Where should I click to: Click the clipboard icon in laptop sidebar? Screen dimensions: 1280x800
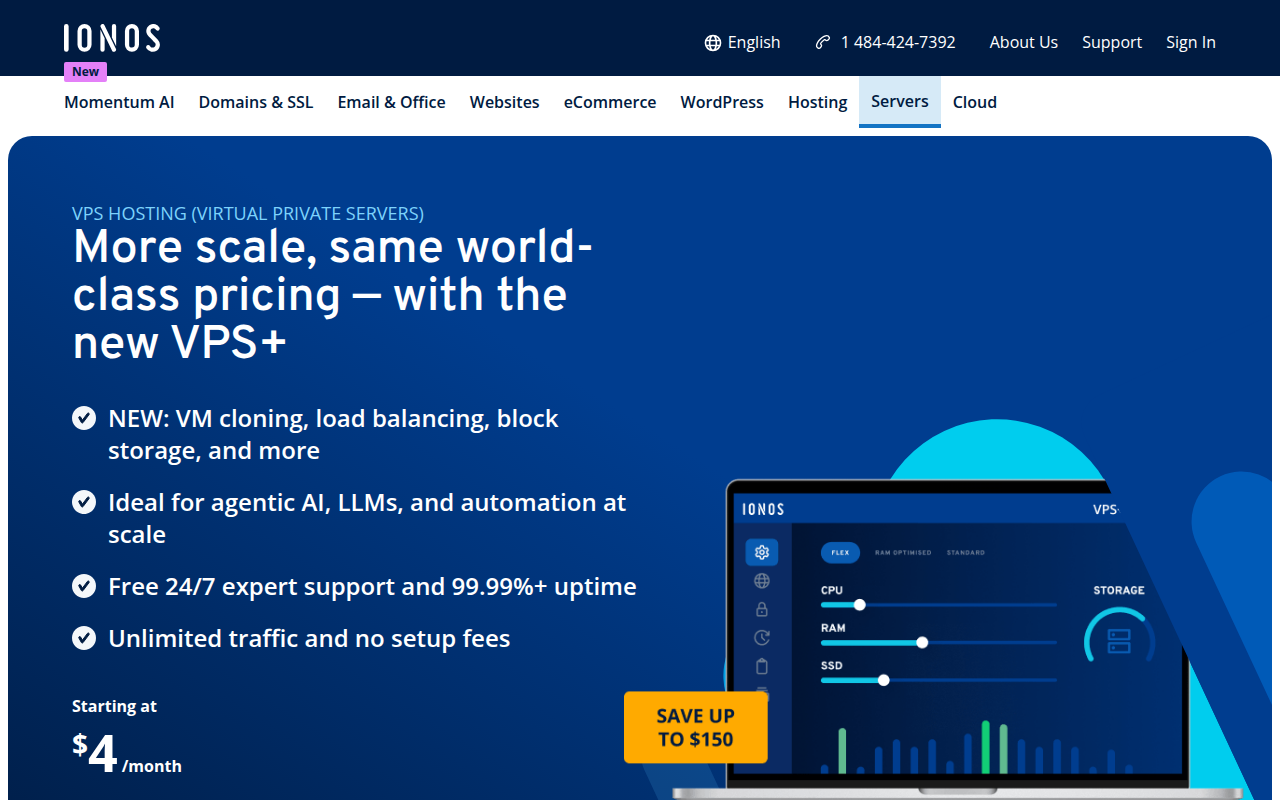click(x=762, y=666)
